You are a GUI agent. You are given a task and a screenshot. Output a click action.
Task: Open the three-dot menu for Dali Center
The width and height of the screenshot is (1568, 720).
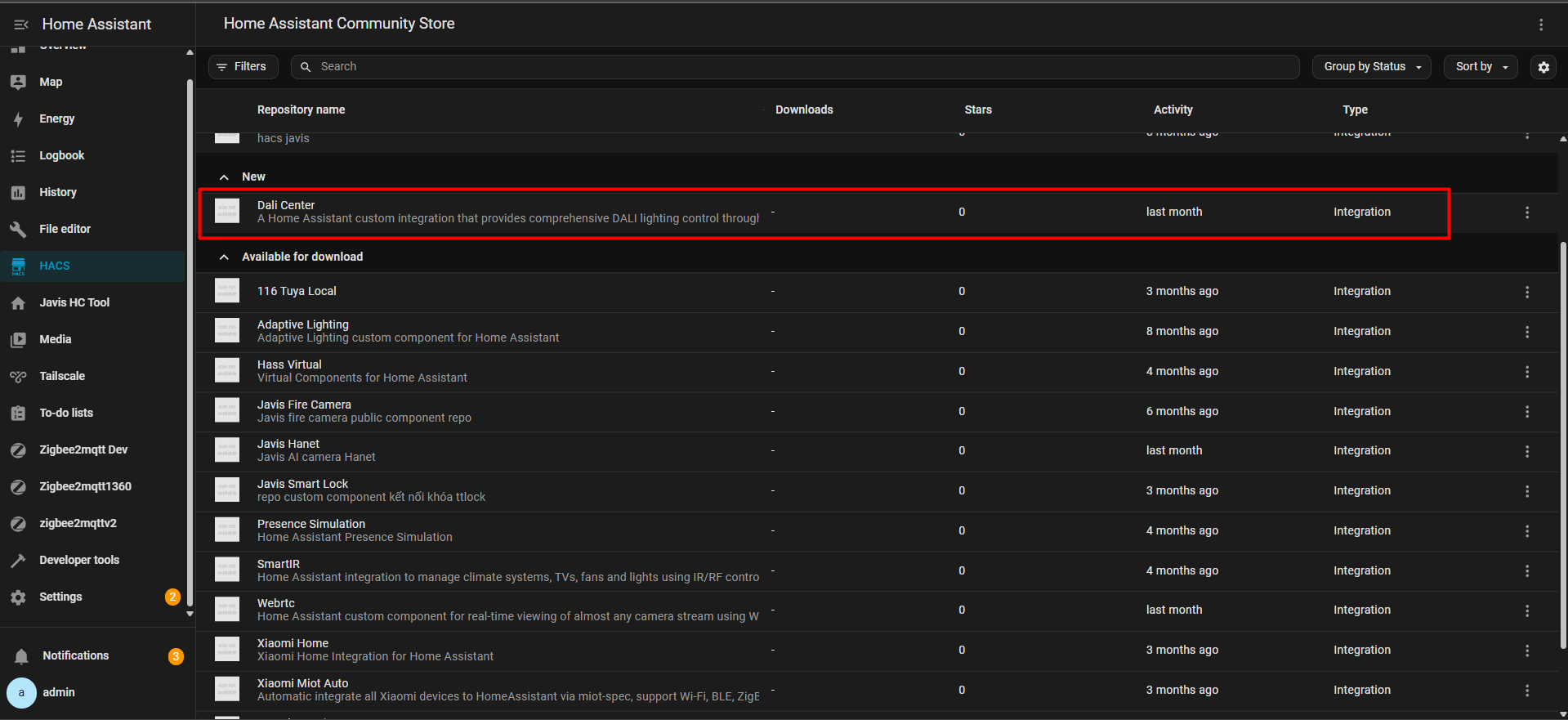click(1526, 212)
